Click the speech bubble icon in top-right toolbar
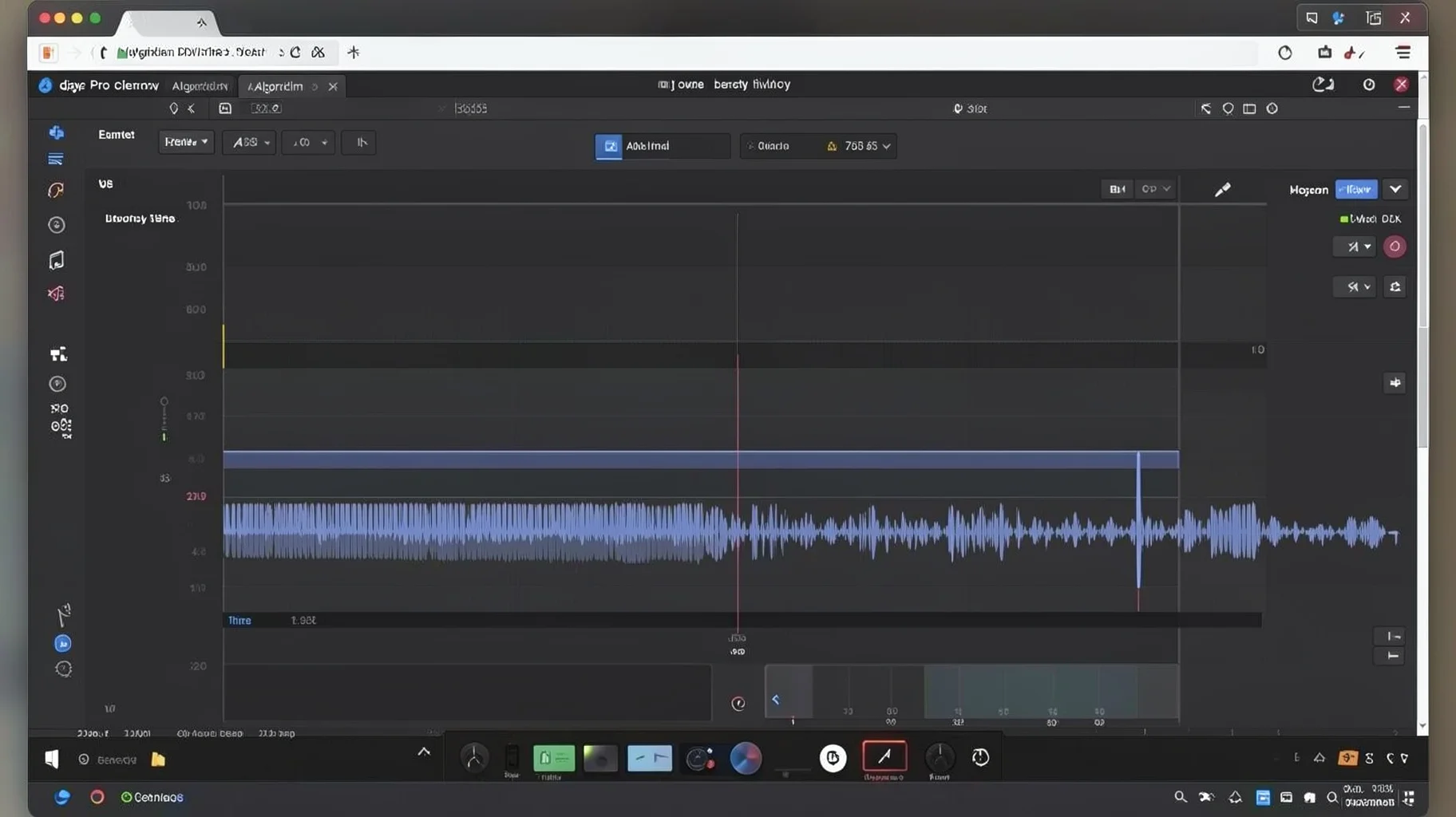The width and height of the screenshot is (1456, 817). coord(1228,109)
